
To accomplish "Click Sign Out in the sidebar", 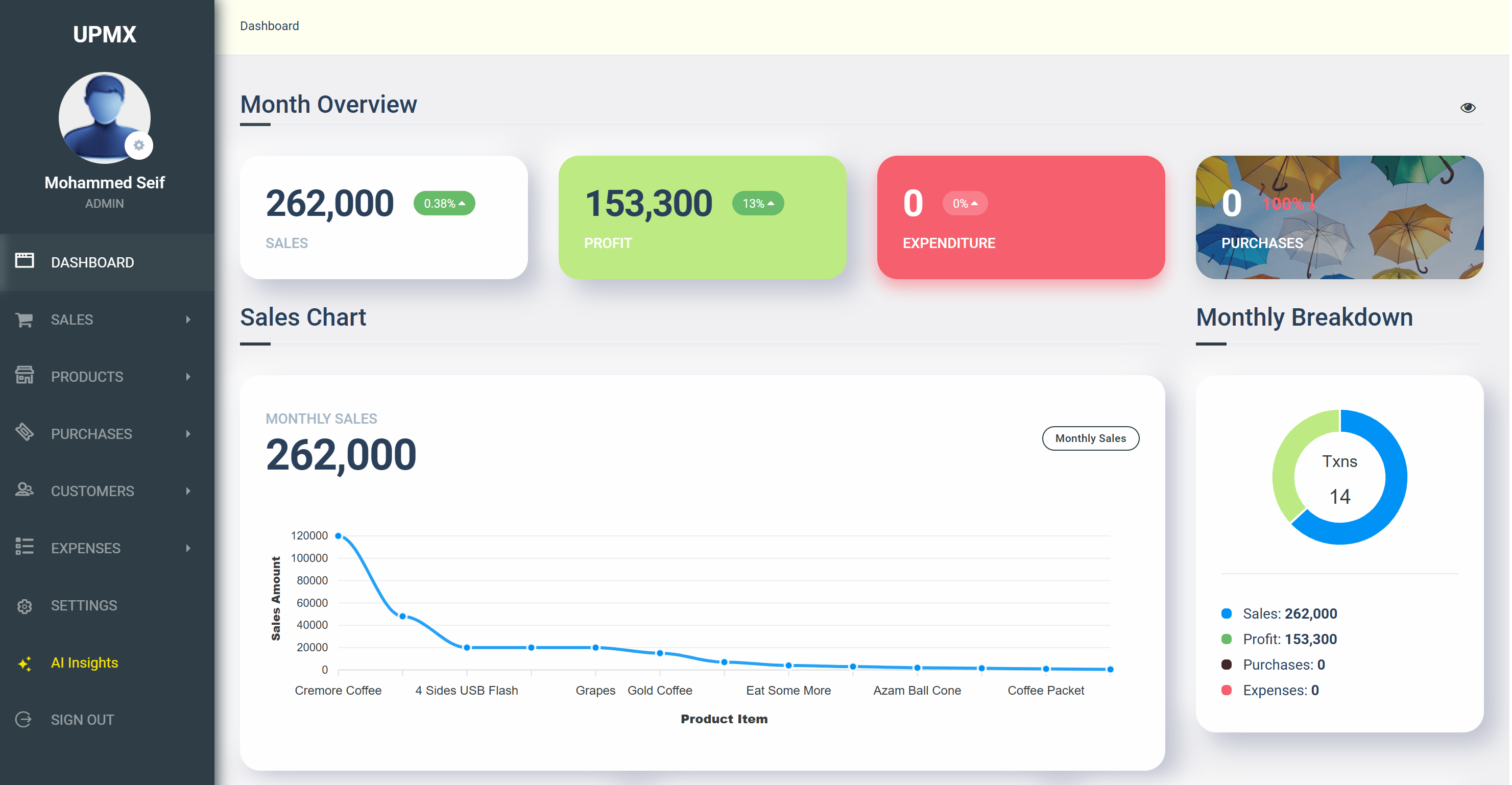I will [82, 720].
